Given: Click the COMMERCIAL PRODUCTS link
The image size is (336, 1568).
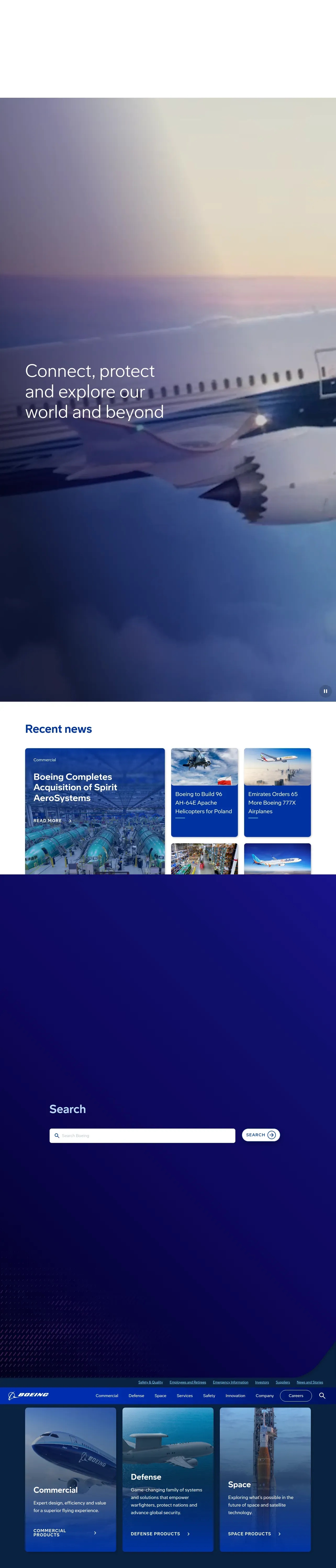Looking at the screenshot, I should 49,1533.
